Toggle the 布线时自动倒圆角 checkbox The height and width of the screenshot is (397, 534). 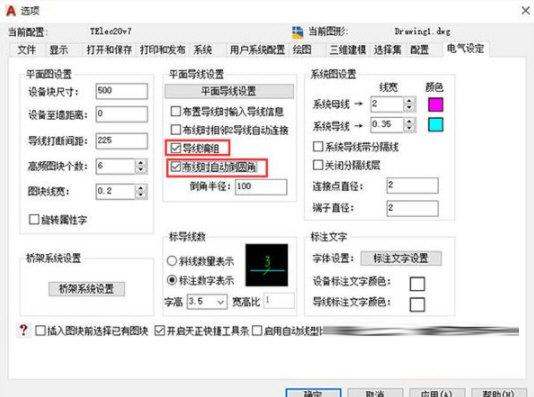(175, 166)
